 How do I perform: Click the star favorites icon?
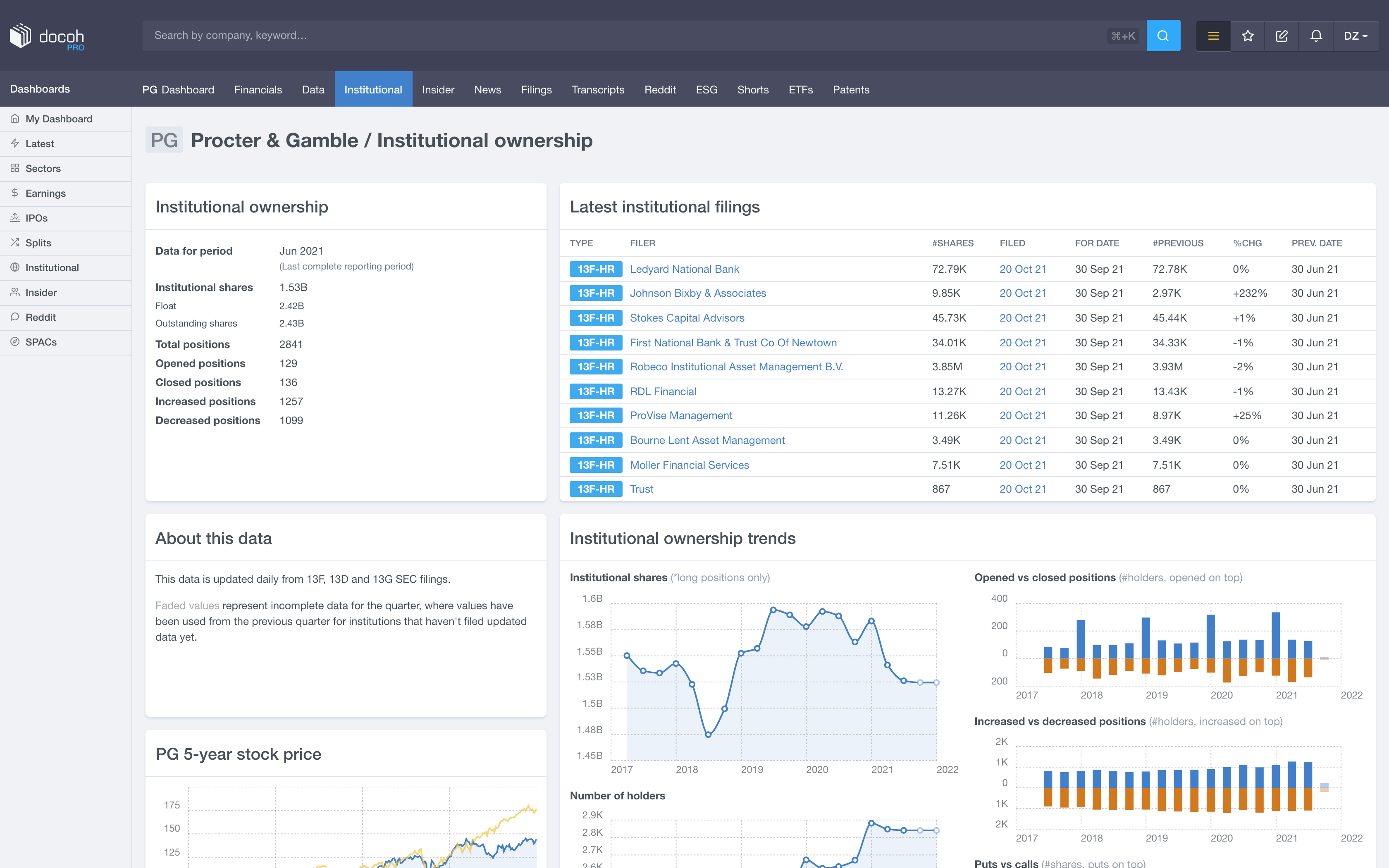[1248, 36]
